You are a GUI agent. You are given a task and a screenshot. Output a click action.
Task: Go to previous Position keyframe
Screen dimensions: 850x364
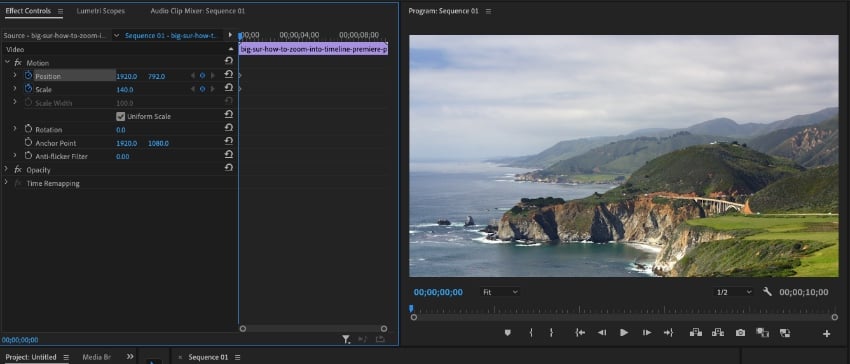192,76
